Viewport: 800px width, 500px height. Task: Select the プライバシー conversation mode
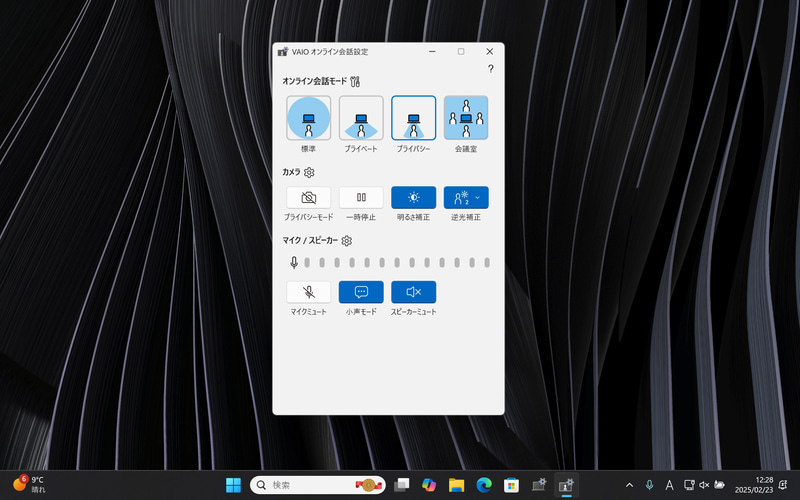[x=413, y=118]
